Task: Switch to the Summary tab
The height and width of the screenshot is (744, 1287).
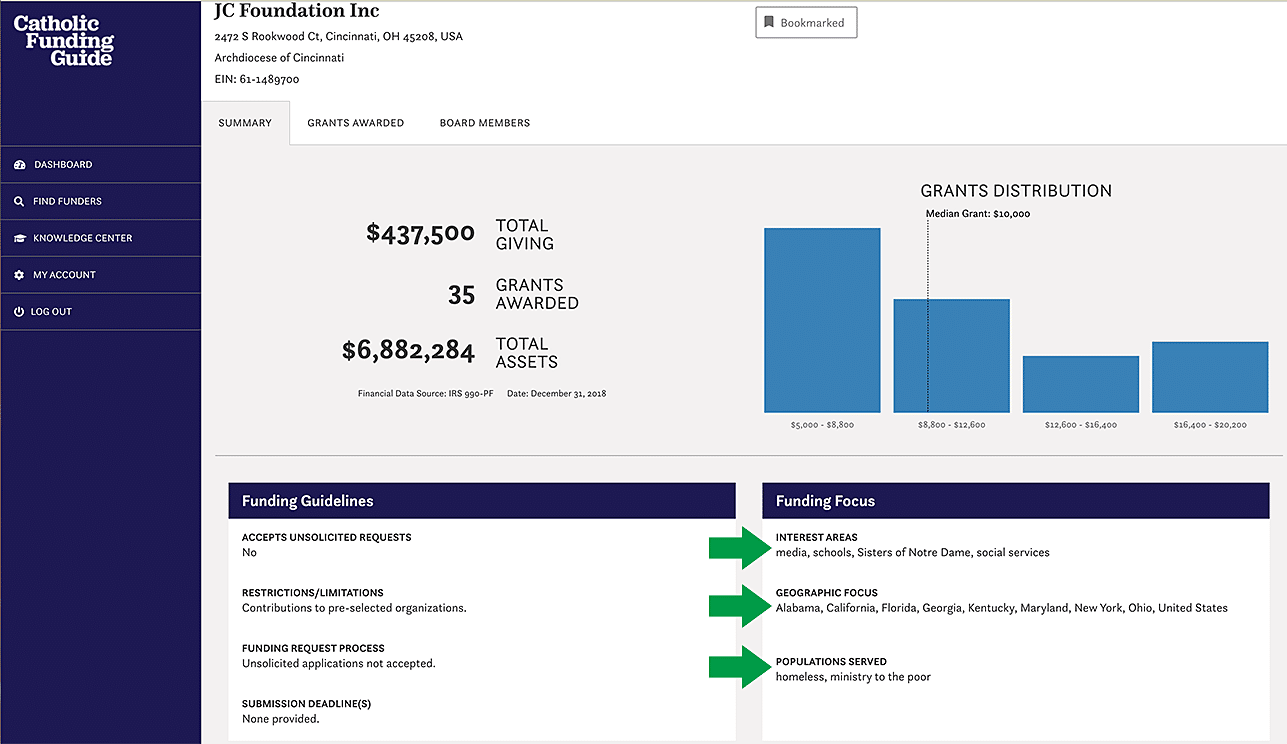Action: point(245,123)
